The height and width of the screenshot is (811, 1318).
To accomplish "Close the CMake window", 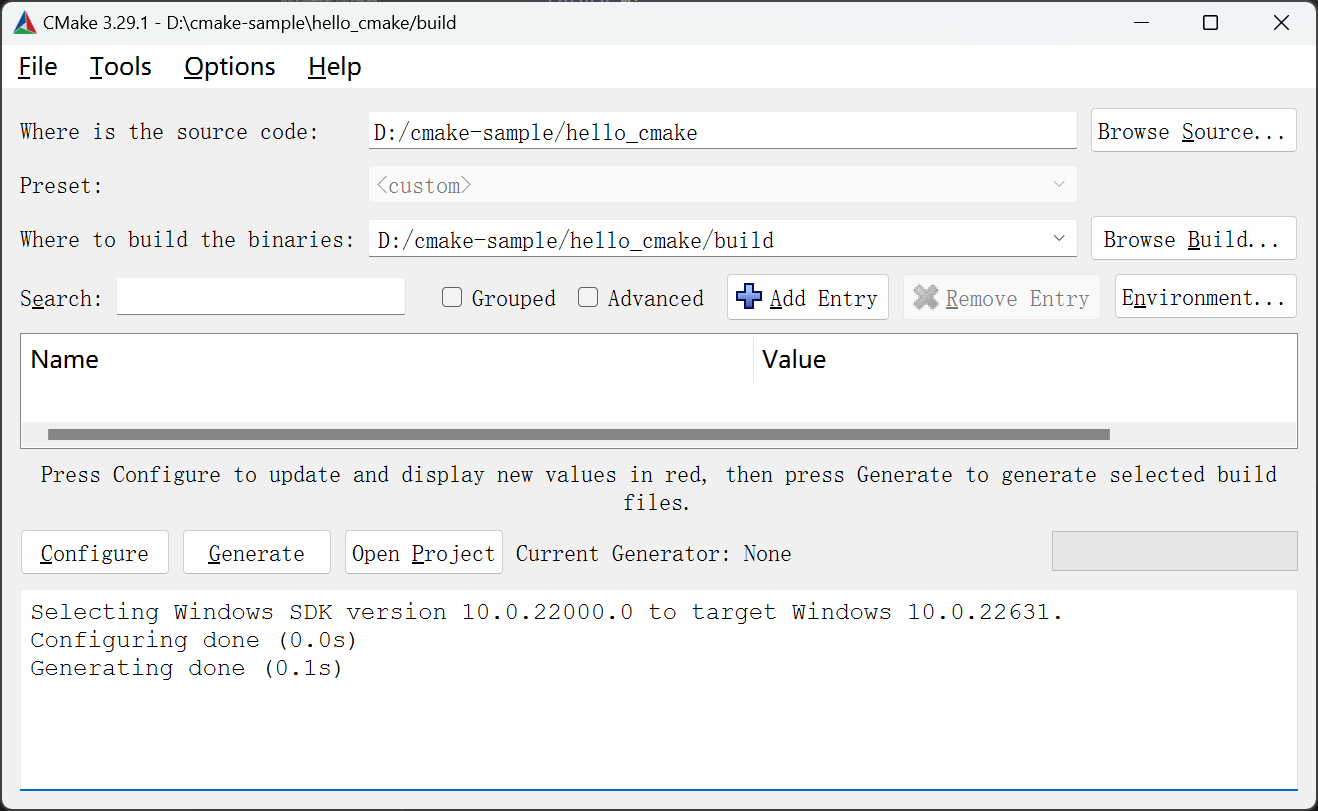I will click(x=1281, y=22).
